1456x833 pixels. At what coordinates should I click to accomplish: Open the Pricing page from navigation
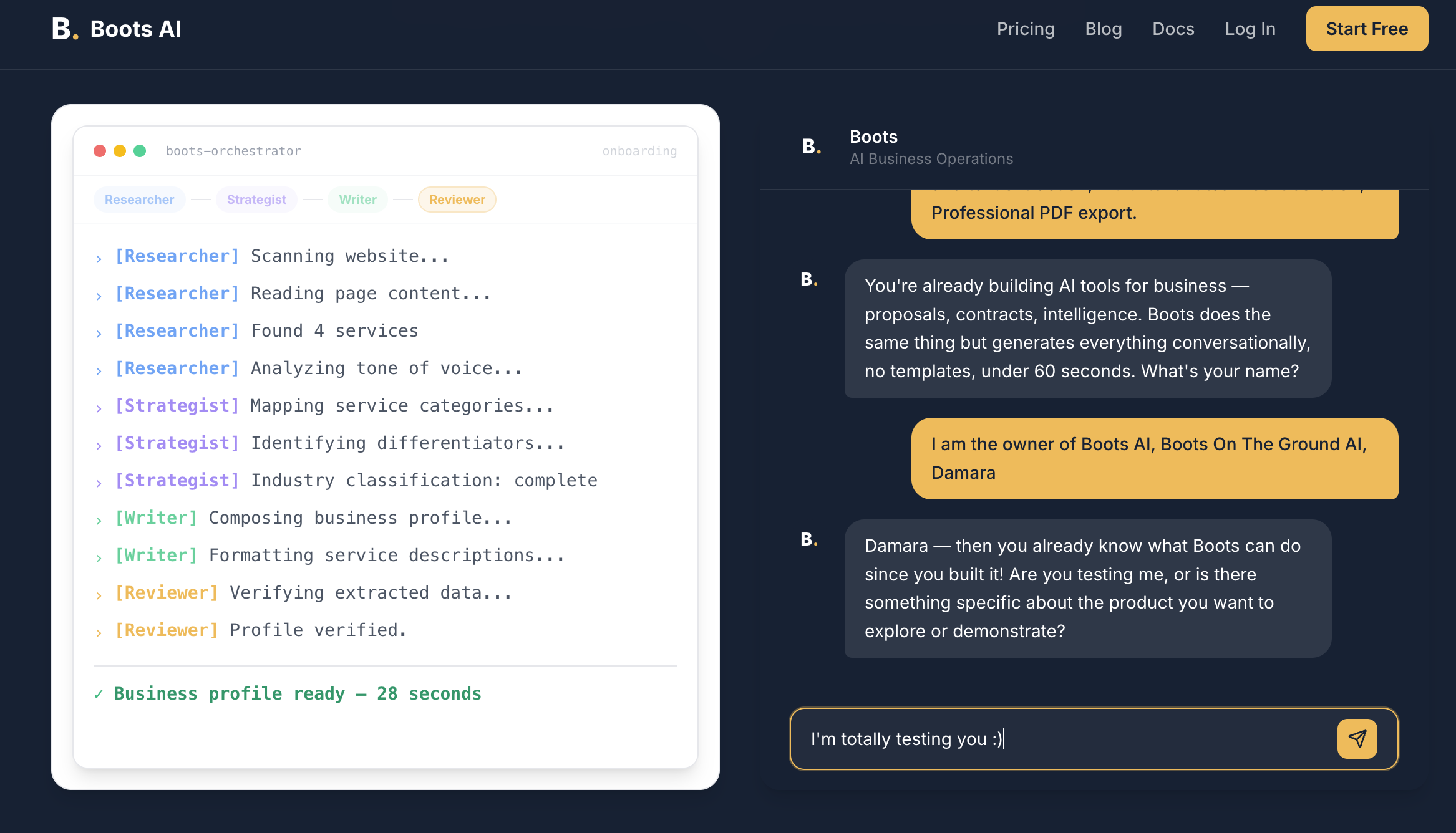coord(1026,29)
